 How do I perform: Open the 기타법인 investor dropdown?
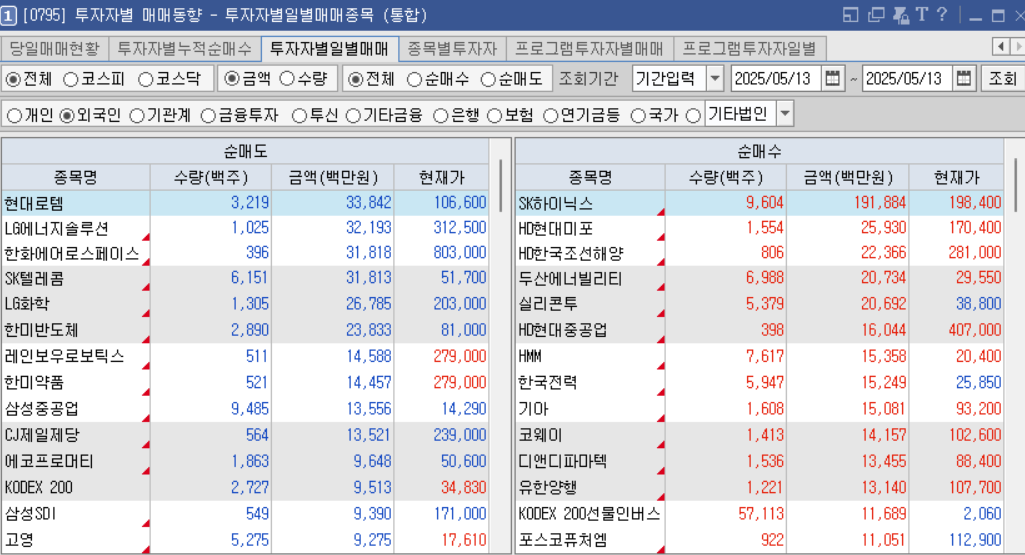pos(784,114)
